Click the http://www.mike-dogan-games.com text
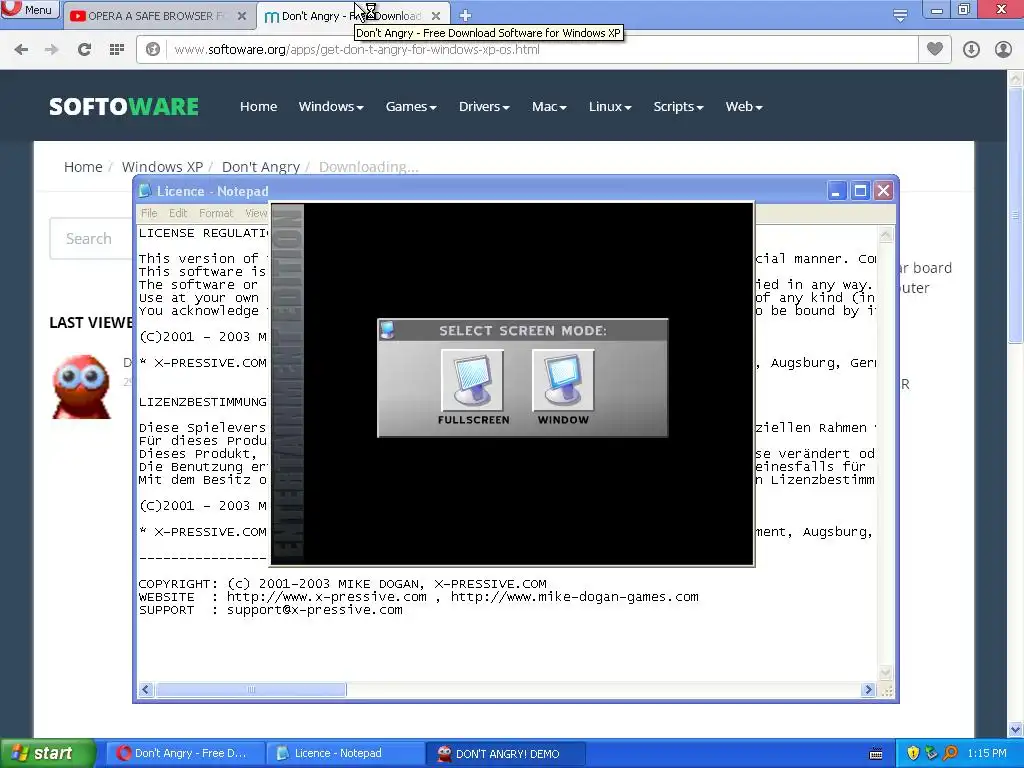Viewport: 1024px width, 768px height. pos(575,597)
